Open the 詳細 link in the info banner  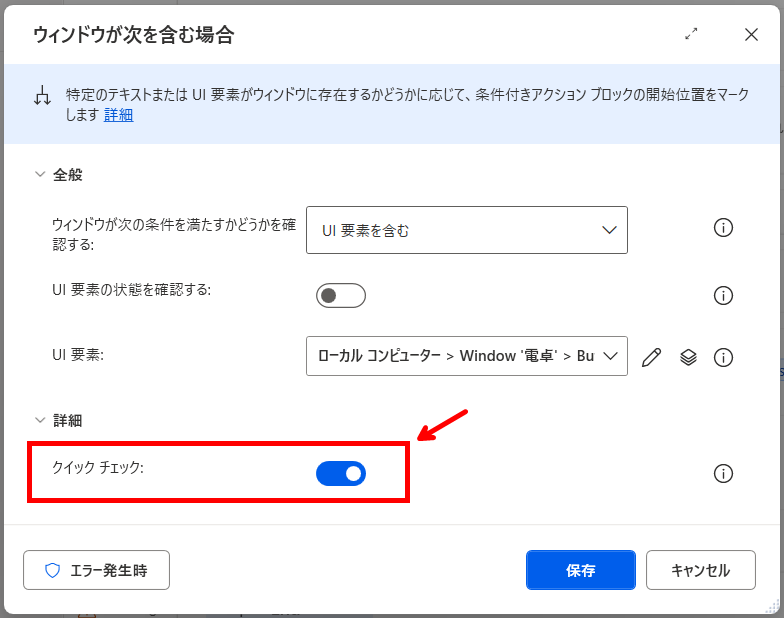[x=118, y=115]
